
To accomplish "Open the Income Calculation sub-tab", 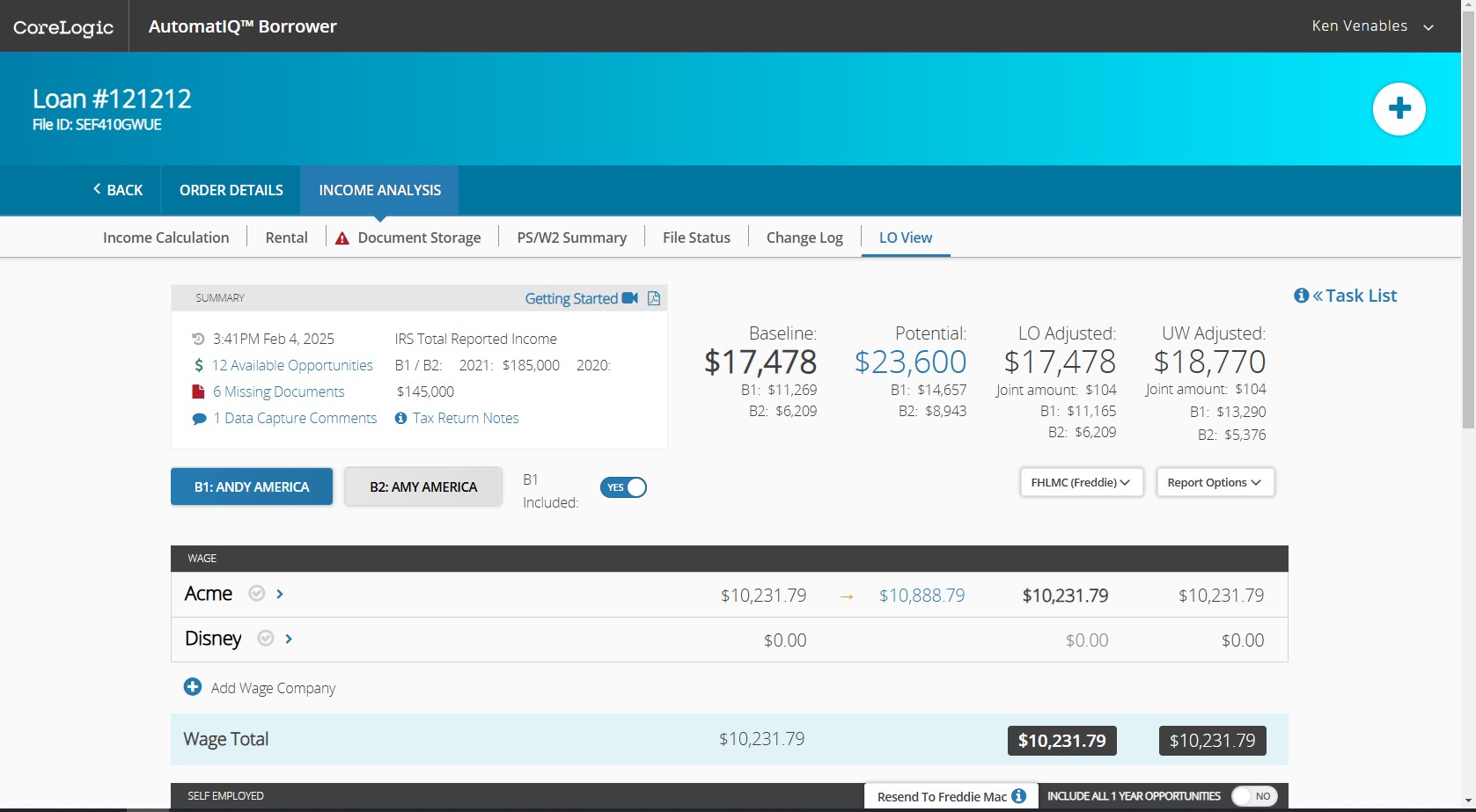I will pos(165,238).
